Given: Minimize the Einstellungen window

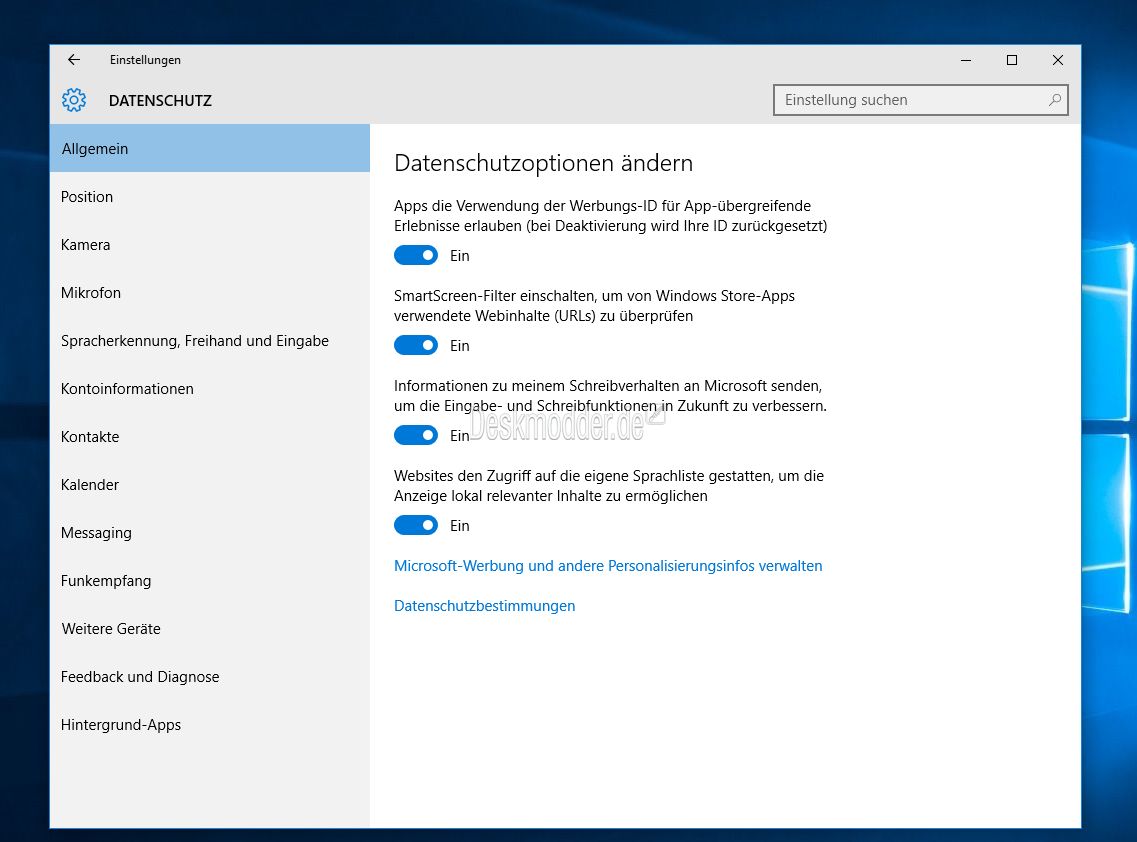Looking at the screenshot, I should point(966,60).
